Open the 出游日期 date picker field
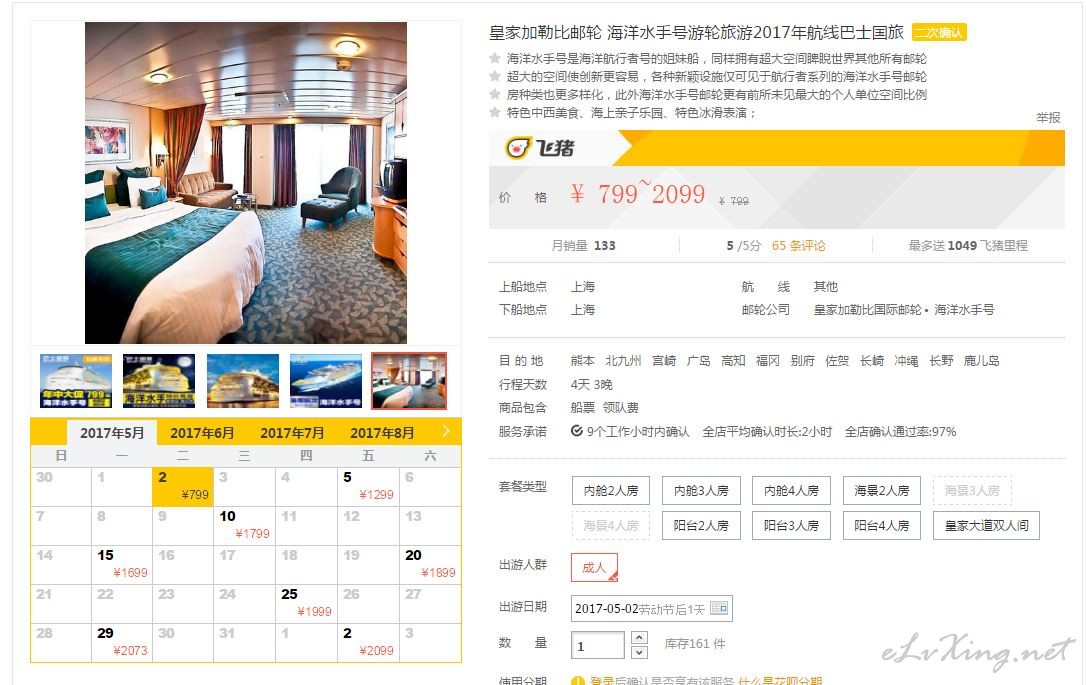The width and height of the screenshot is (1086, 685). 652,609
